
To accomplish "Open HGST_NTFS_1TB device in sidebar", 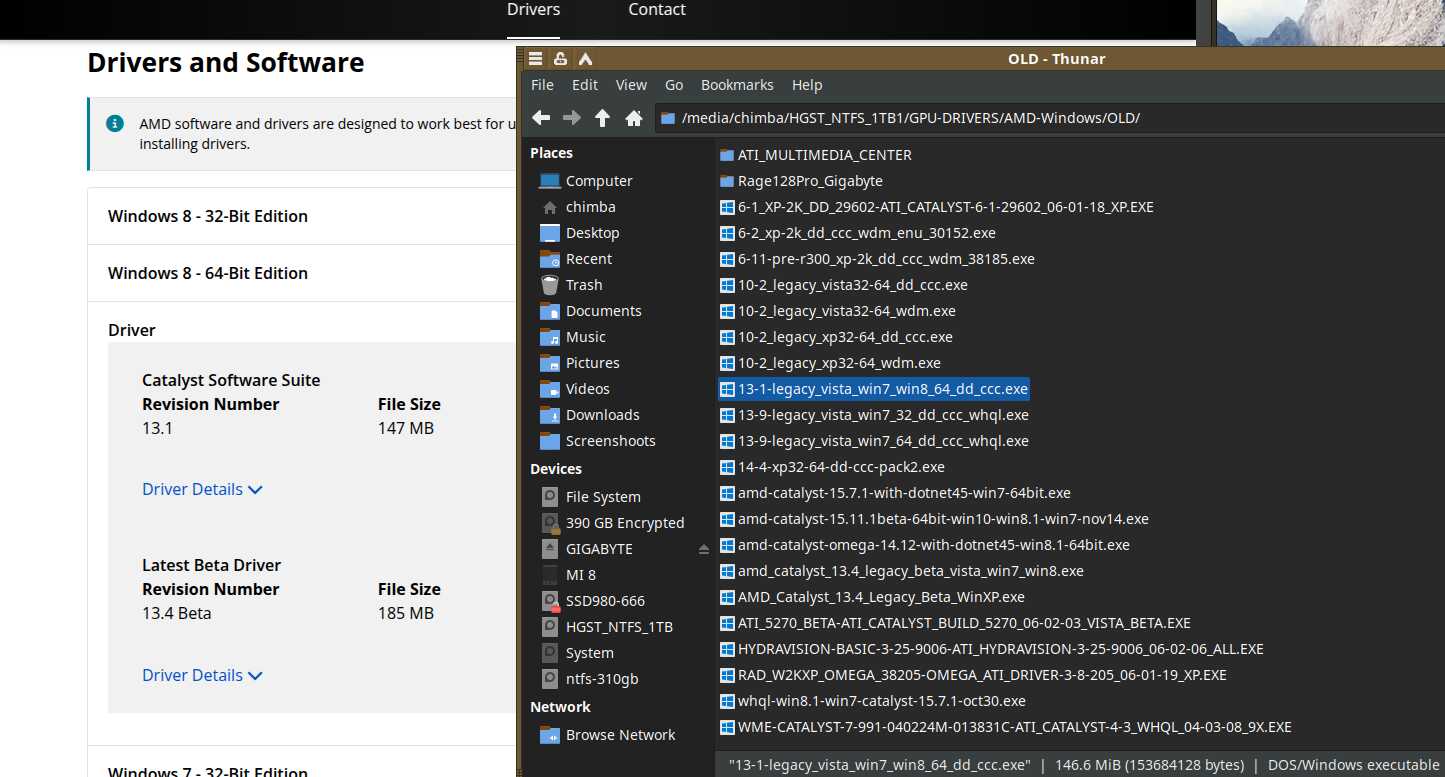I will pyautogui.click(x=618, y=627).
